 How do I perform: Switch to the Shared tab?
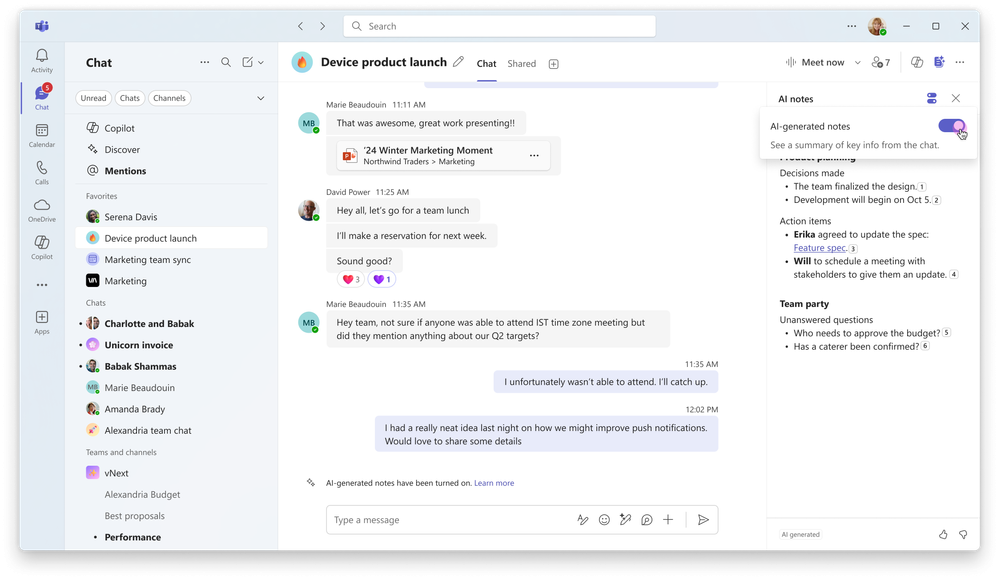coord(522,64)
